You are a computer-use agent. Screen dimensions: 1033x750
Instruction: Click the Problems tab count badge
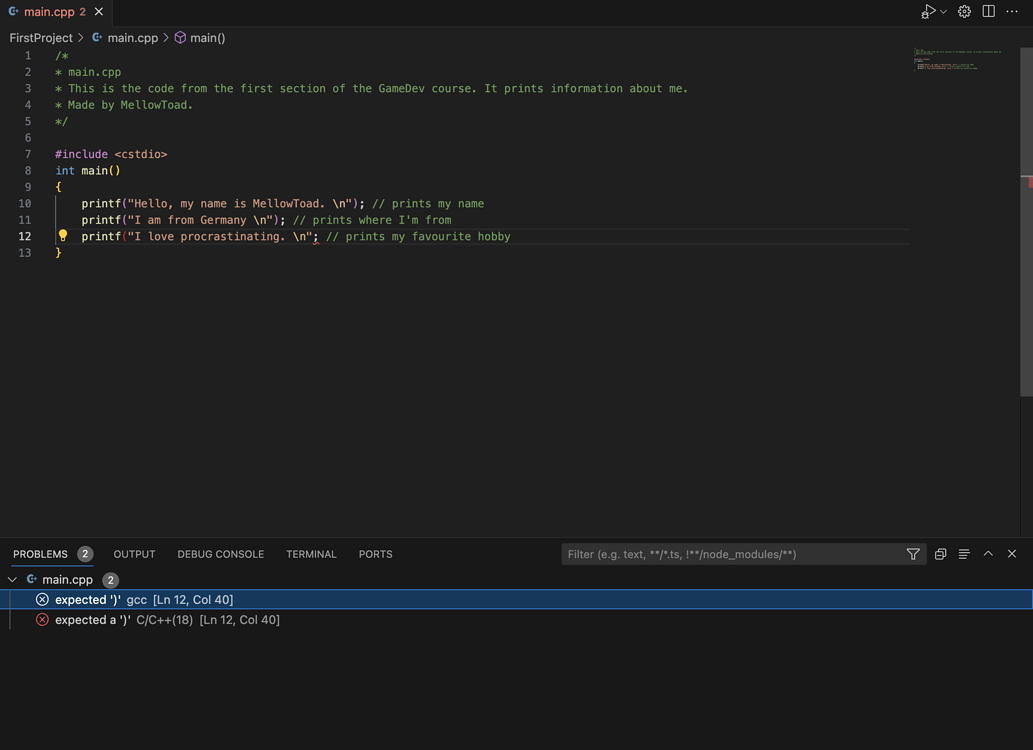point(85,554)
